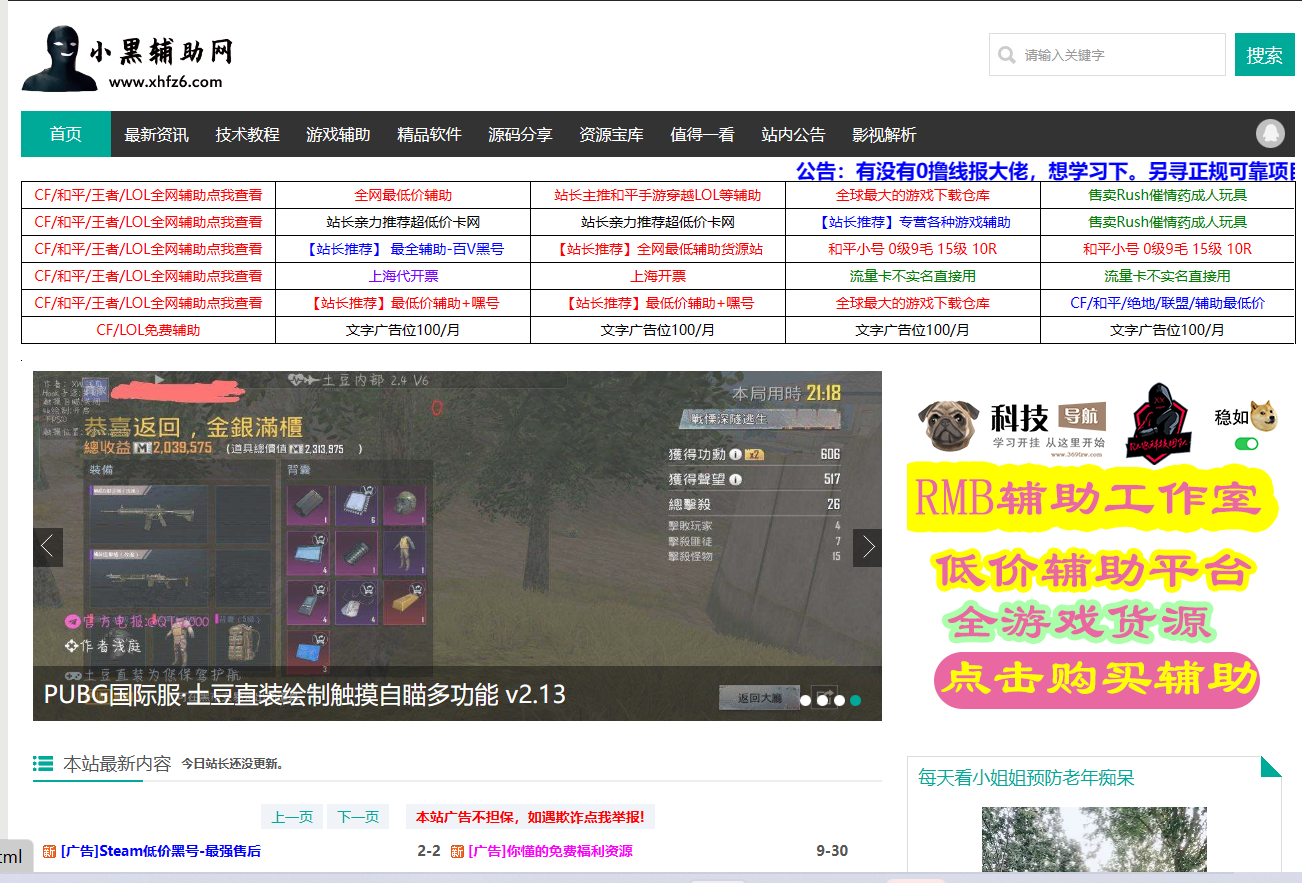Open the 精品软件 nav item
The width and height of the screenshot is (1302, 883).
click(x=429, y=134)
